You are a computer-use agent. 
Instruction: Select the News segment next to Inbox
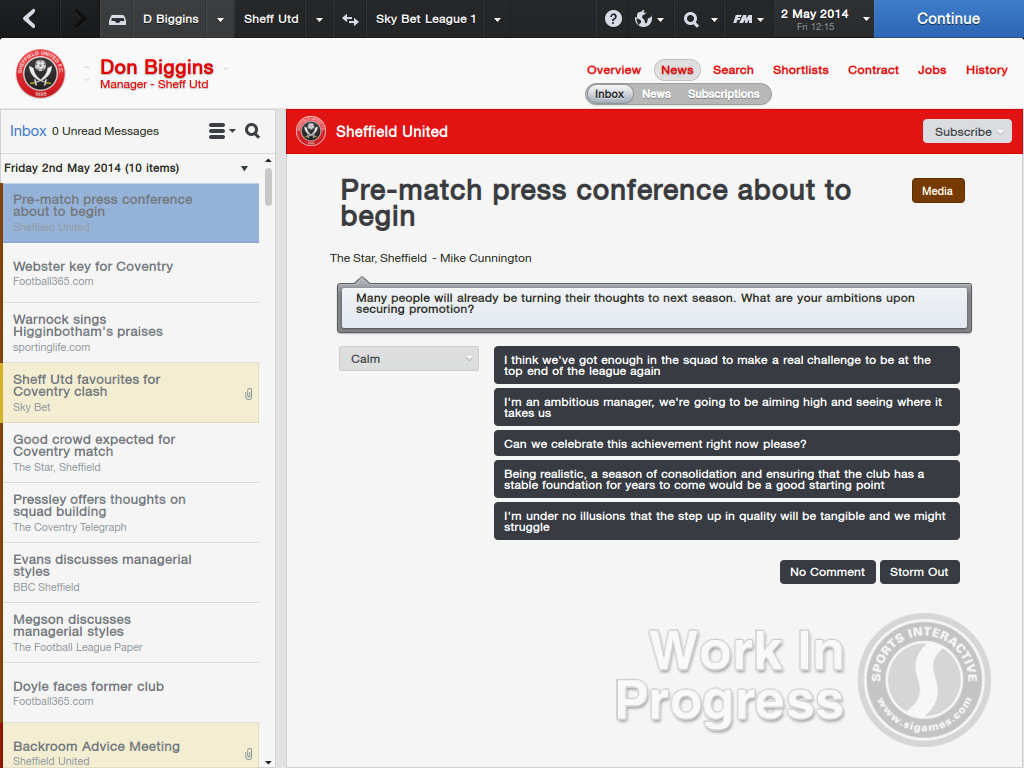point(656,94)
